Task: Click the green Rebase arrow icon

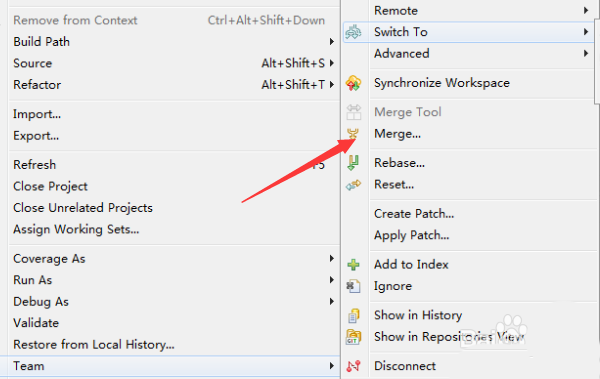Action: click(x=353, y=163)
